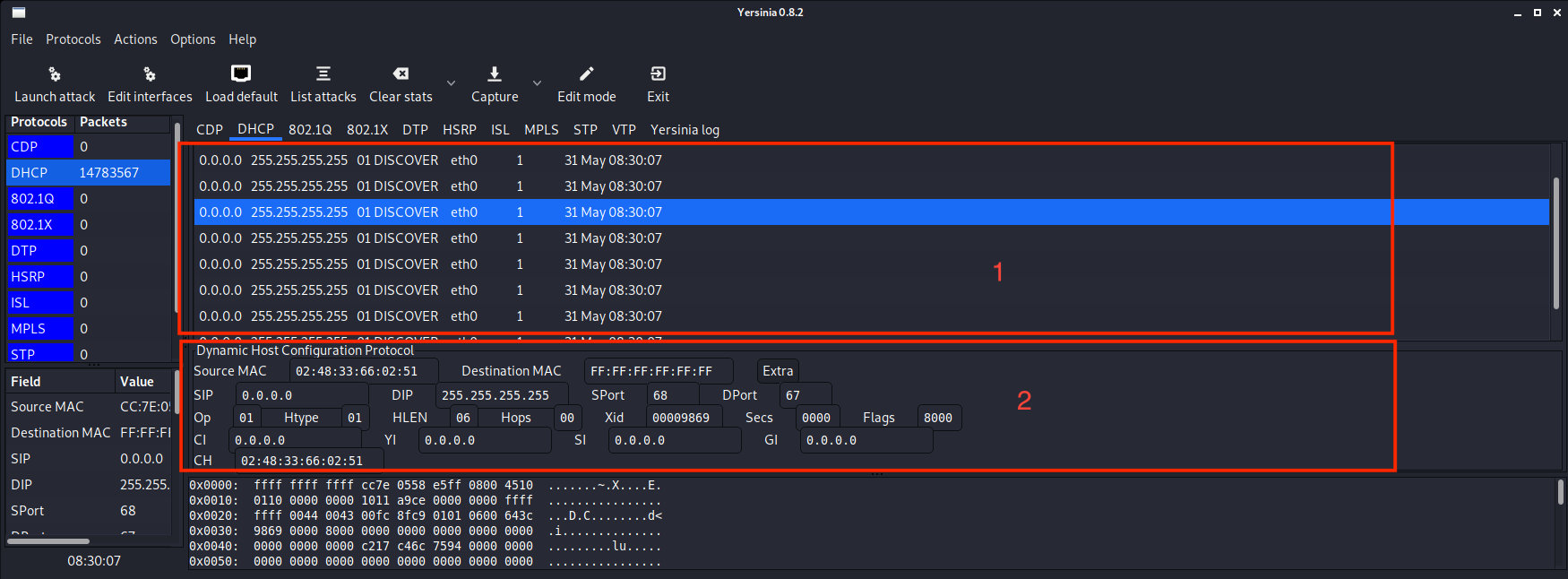Click the Launch attack gears icon
Viewport: 1568px width, 579px height.
point(54,73)
